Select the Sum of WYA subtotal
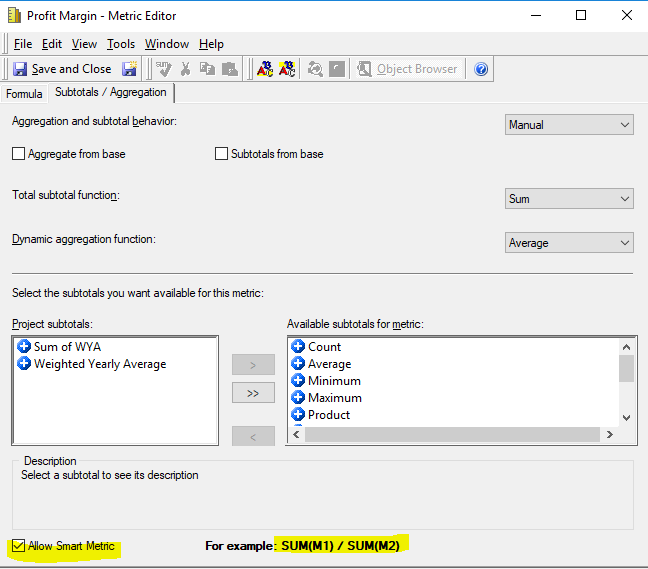 pos(59,347)
